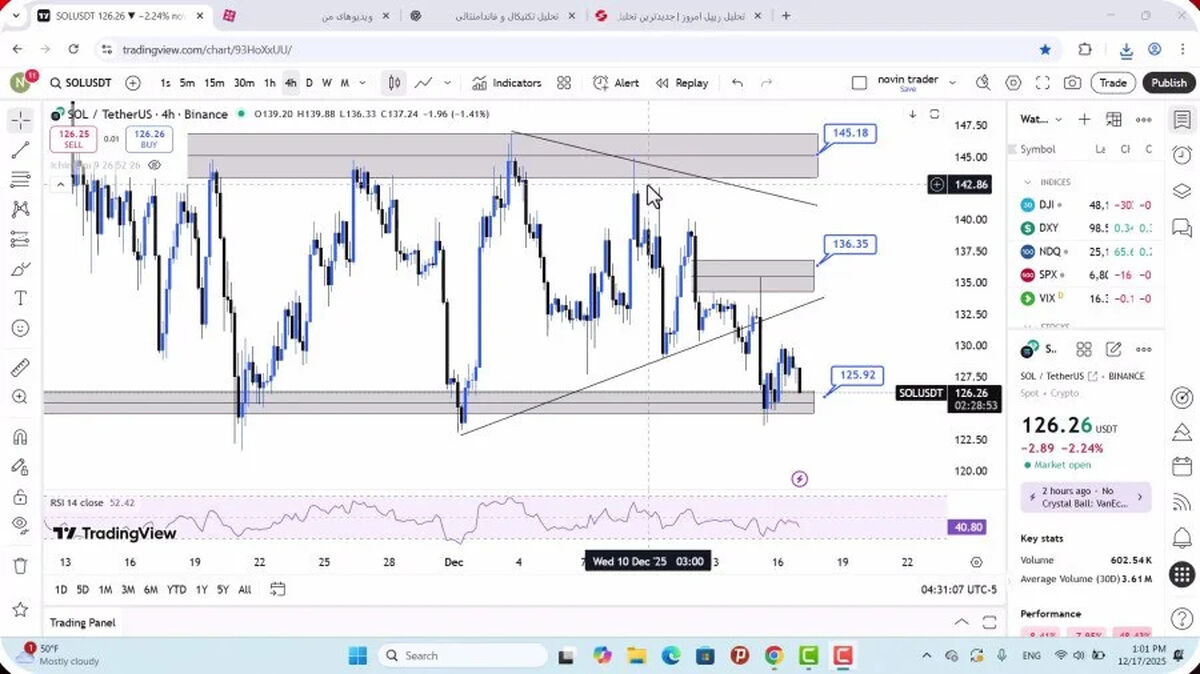Toggle stay in drawing mode

[x=20, y=466]
